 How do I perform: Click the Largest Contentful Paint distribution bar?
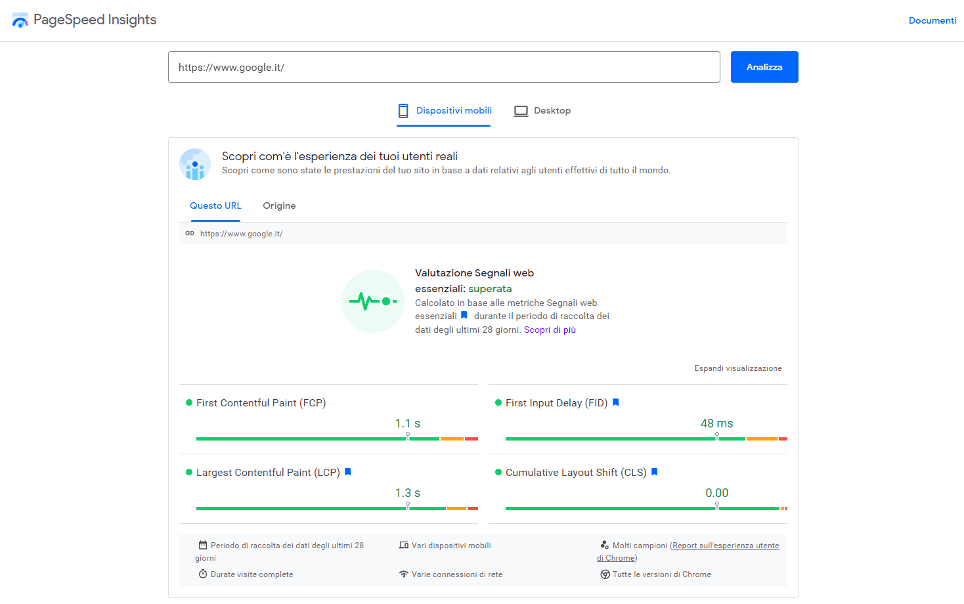[337, 508]
